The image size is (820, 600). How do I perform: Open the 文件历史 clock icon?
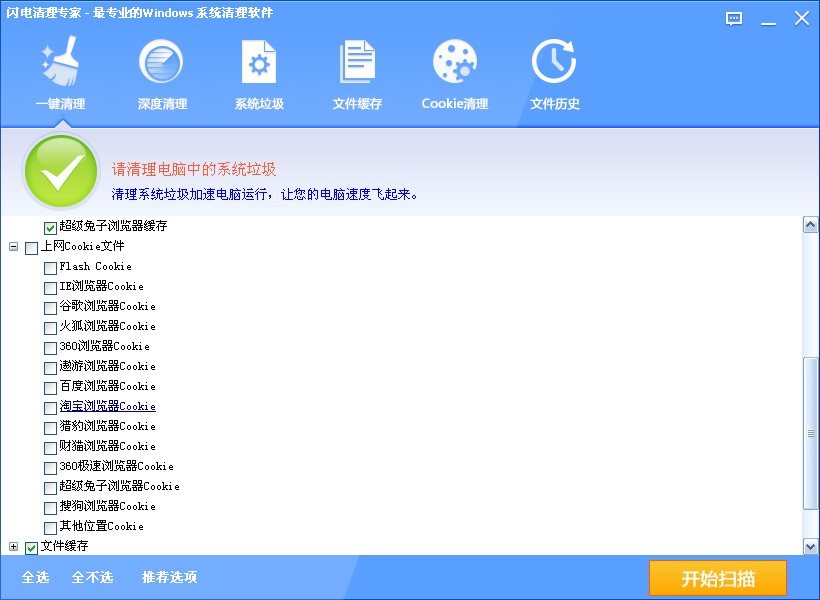point(554,62)
